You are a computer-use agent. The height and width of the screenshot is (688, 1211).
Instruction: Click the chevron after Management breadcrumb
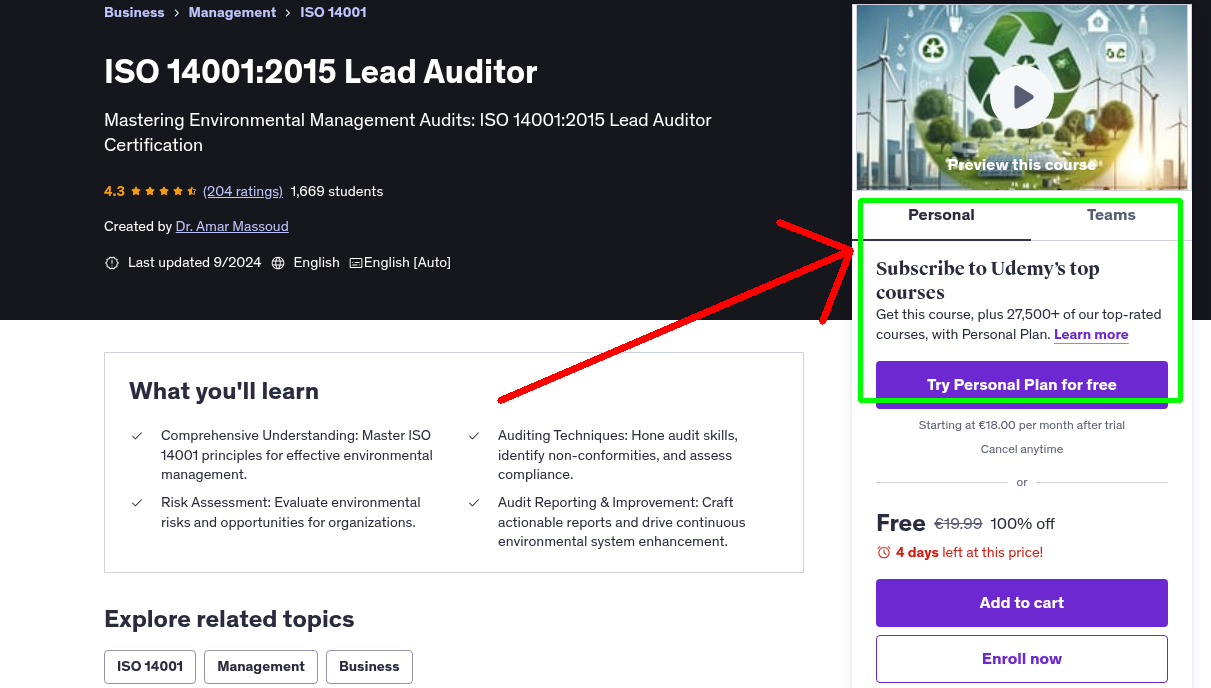click(288, 13)
